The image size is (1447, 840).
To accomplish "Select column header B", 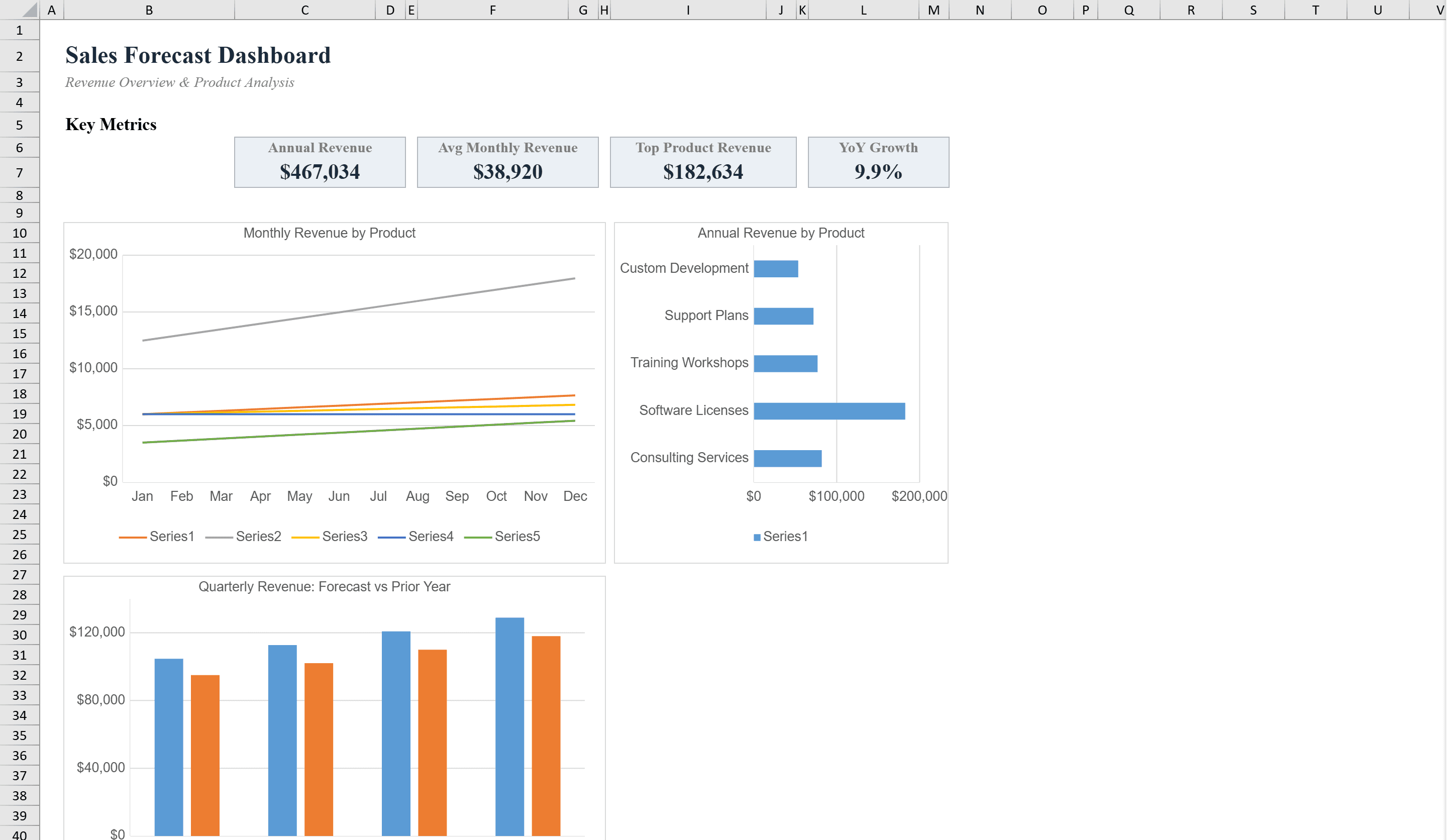I will tap(149, 9).
